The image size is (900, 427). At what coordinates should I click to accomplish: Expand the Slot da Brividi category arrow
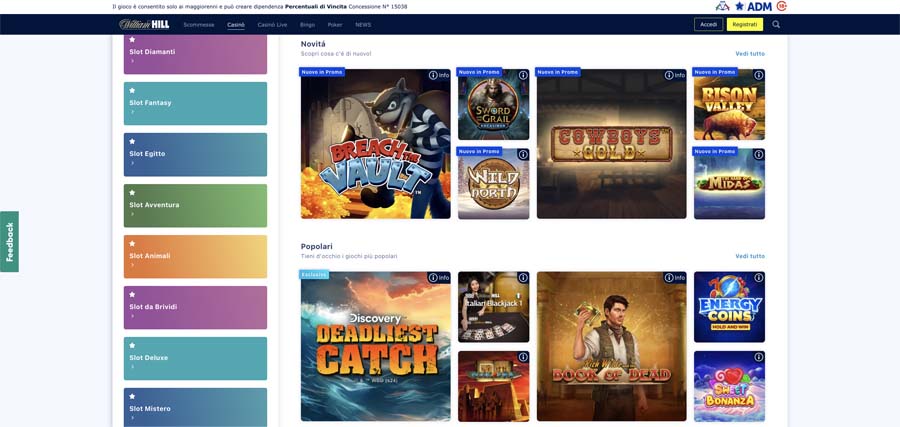[x=133, y=316]
